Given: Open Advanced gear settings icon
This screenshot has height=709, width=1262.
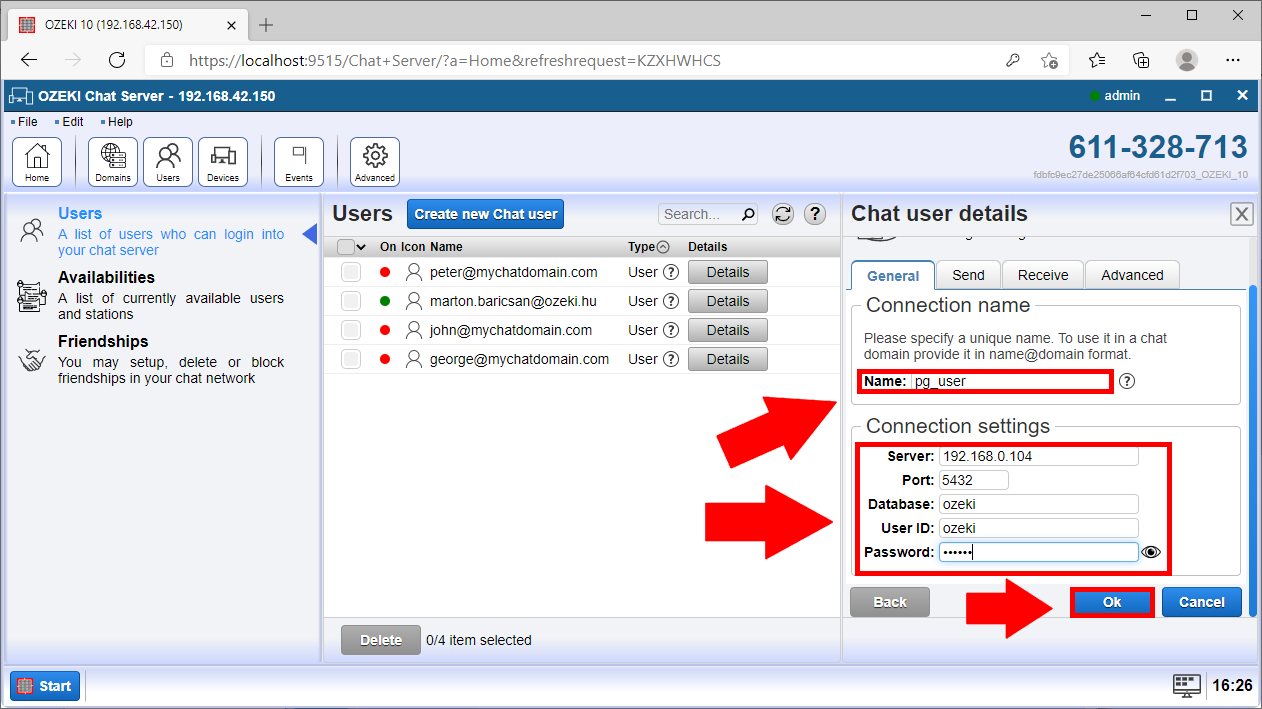Looking at the screenshot, I should 375,162.
